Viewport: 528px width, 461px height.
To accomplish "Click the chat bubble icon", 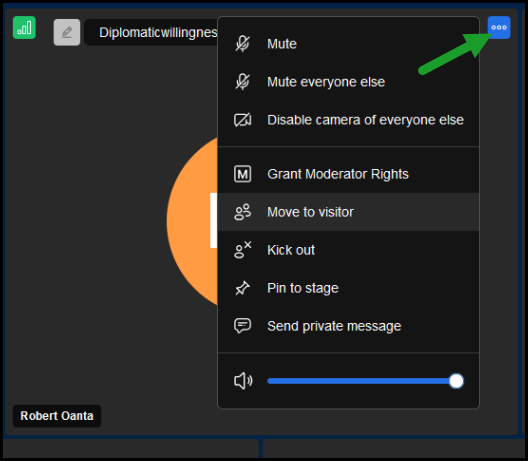I will tap(242, 326).
